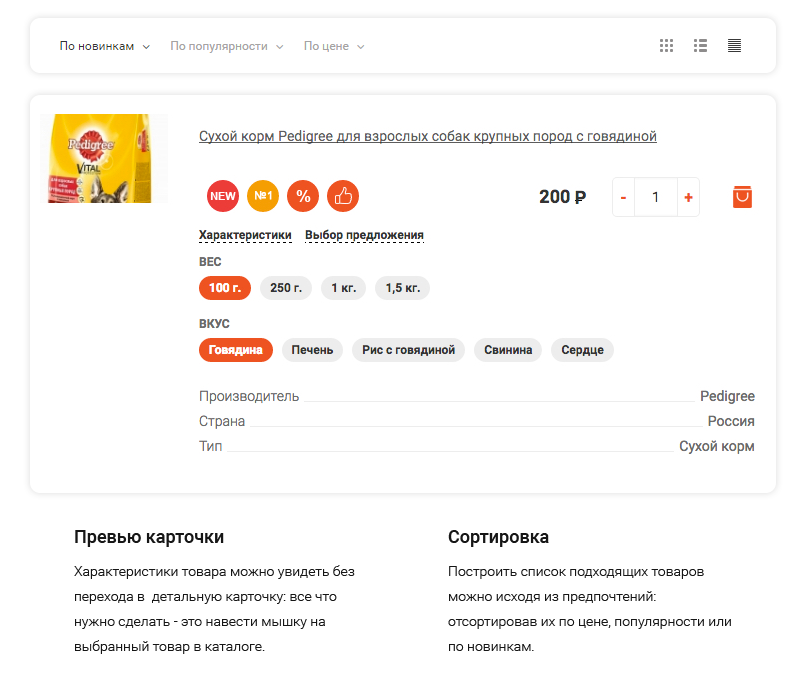Sort products by newest dropdown
Viewport: 800px width, 682px height.
coord(105,46)
